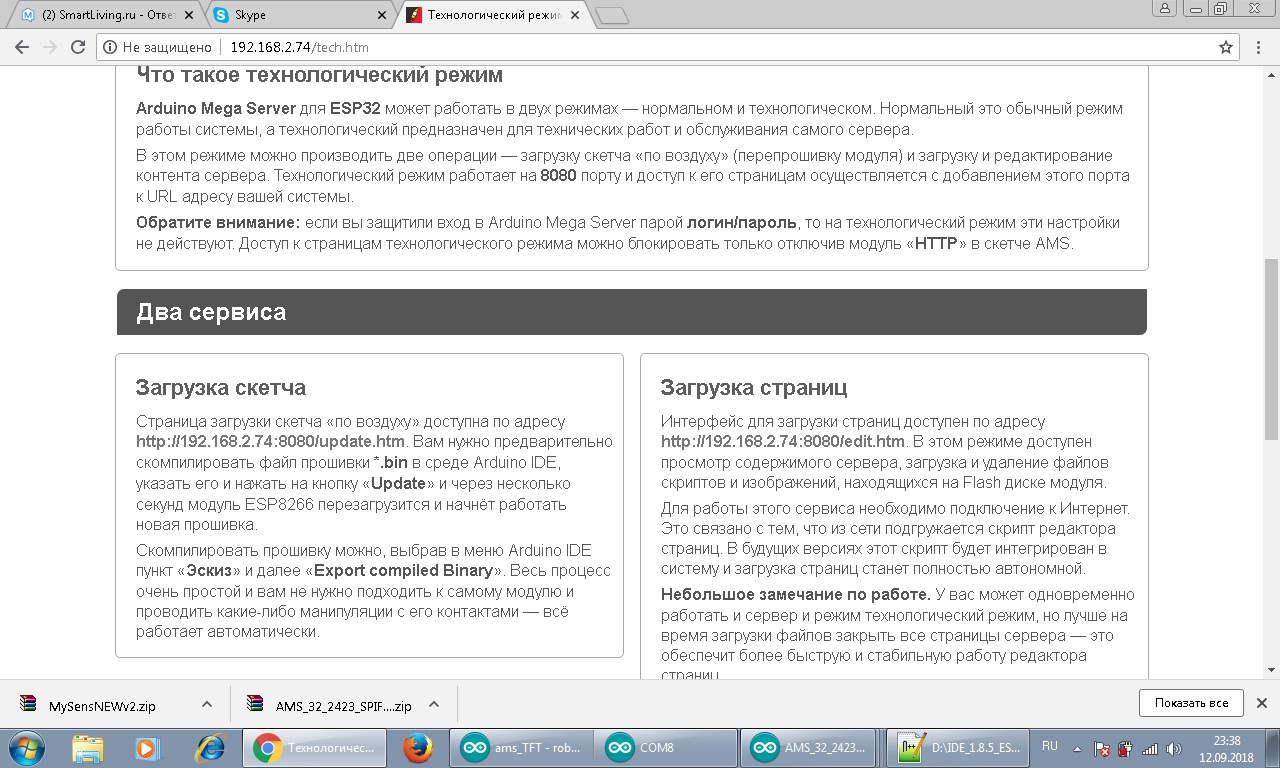Open the Windows Start menu

(x=28, y=747)
